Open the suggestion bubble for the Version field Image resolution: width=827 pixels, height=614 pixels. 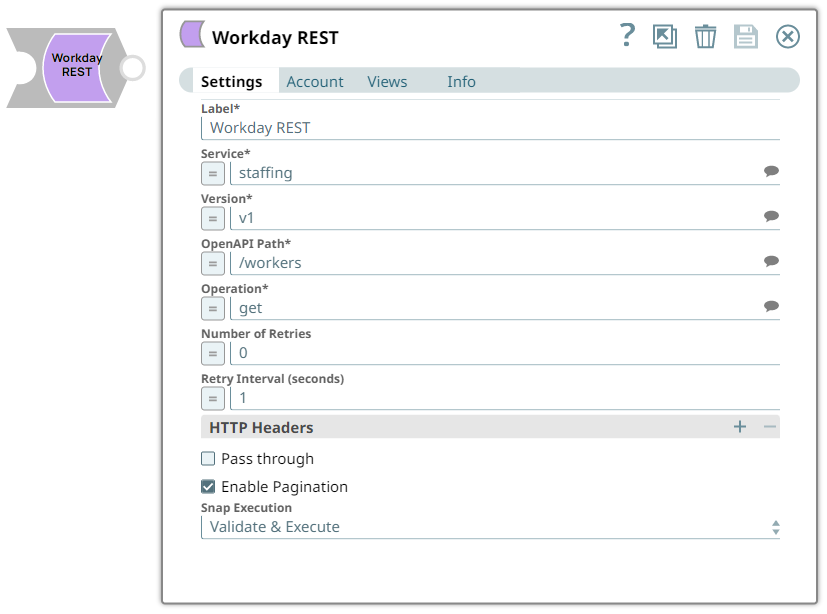[x=771, y=216]
